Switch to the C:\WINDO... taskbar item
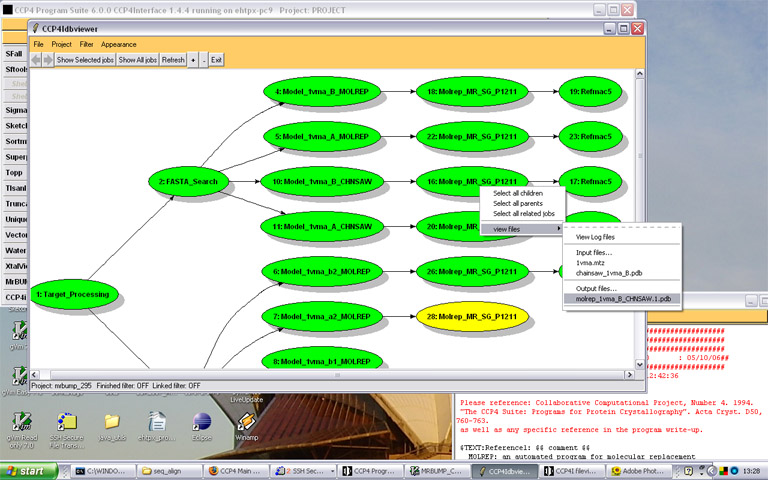768x480 pixels. click(101, 471)
